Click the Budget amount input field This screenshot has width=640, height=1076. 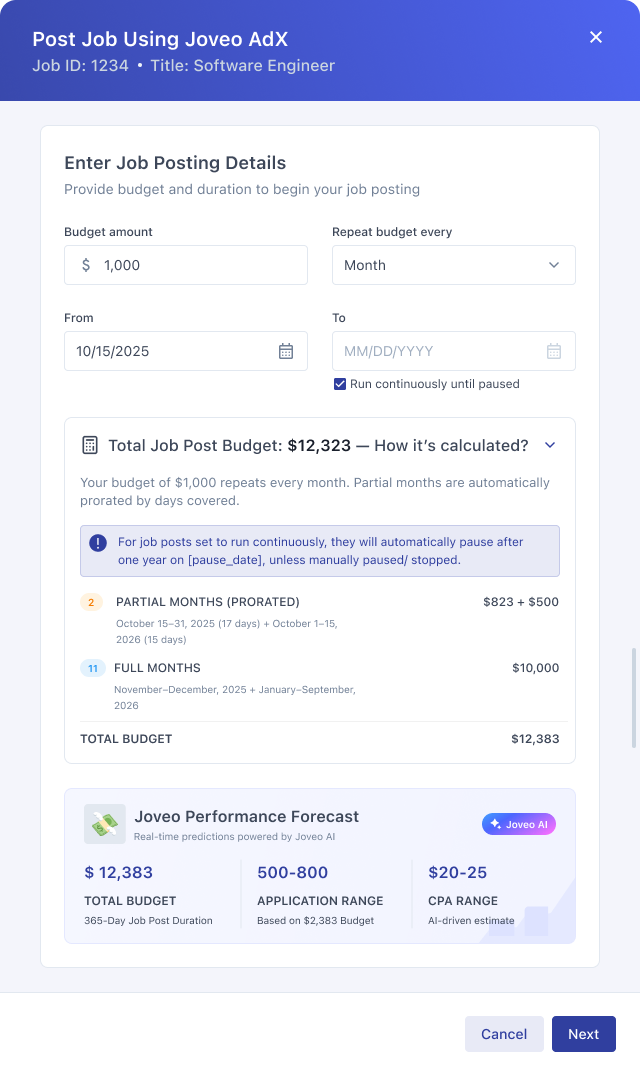pyautogui.click(x=200, y=265)
